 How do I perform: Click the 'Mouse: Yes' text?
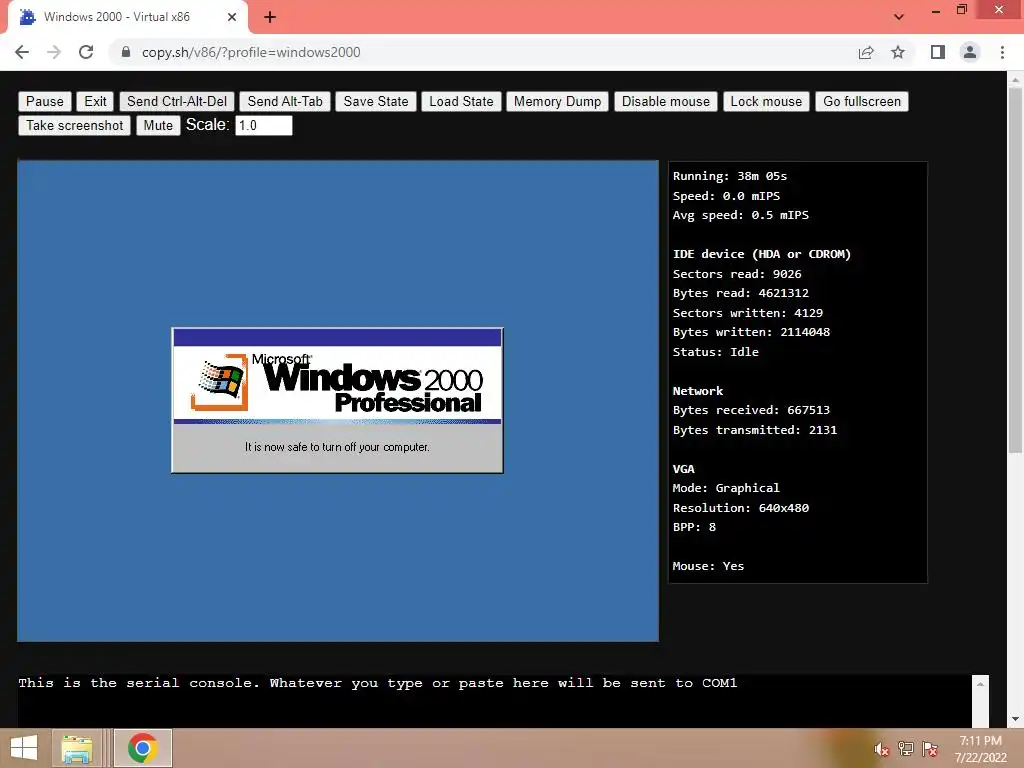pos(708,566)
